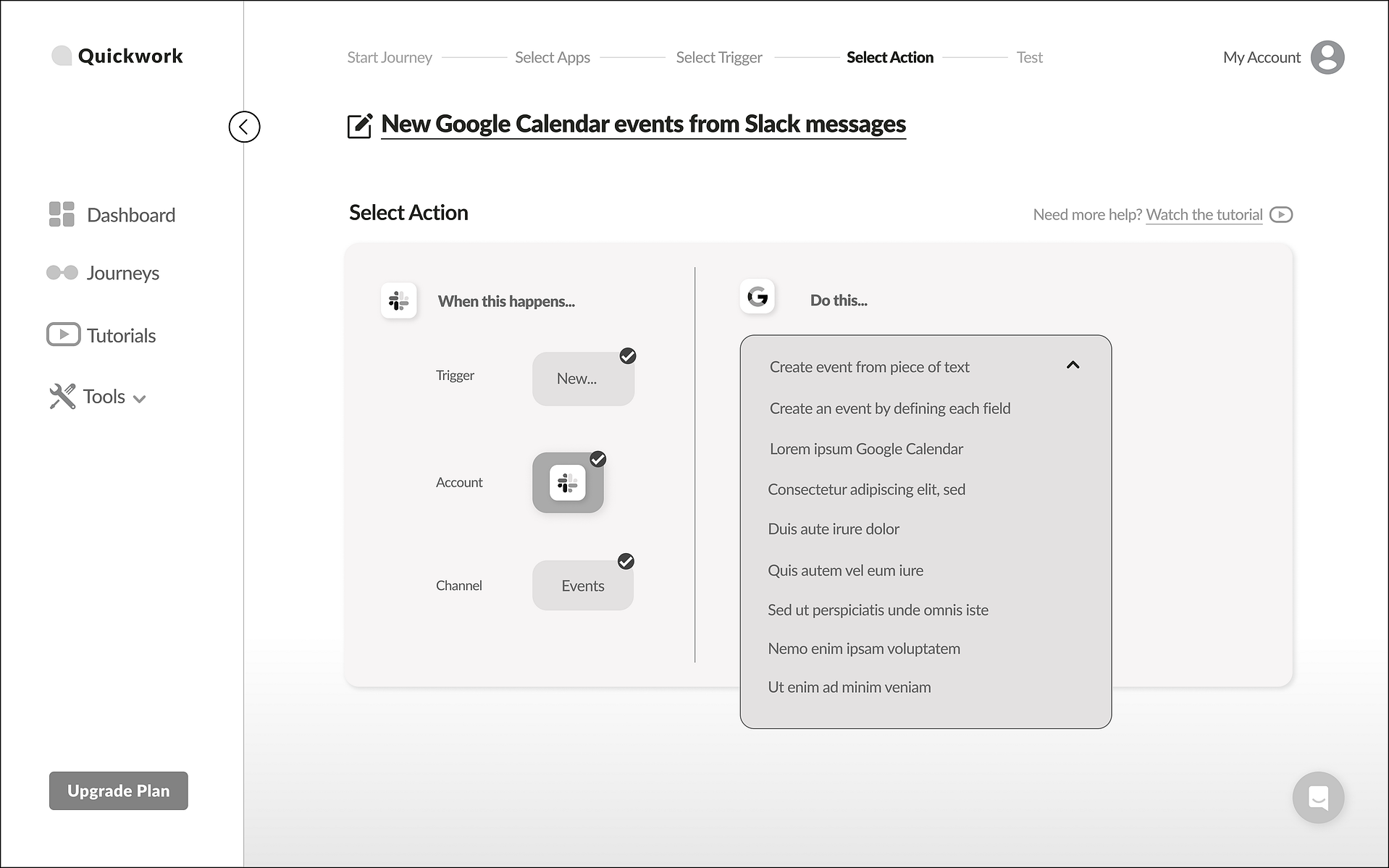Image resolution: width=1389 pixels, height=868 pixels.
Task: Click the Upgrade Plan button
Action: (119, 791)
